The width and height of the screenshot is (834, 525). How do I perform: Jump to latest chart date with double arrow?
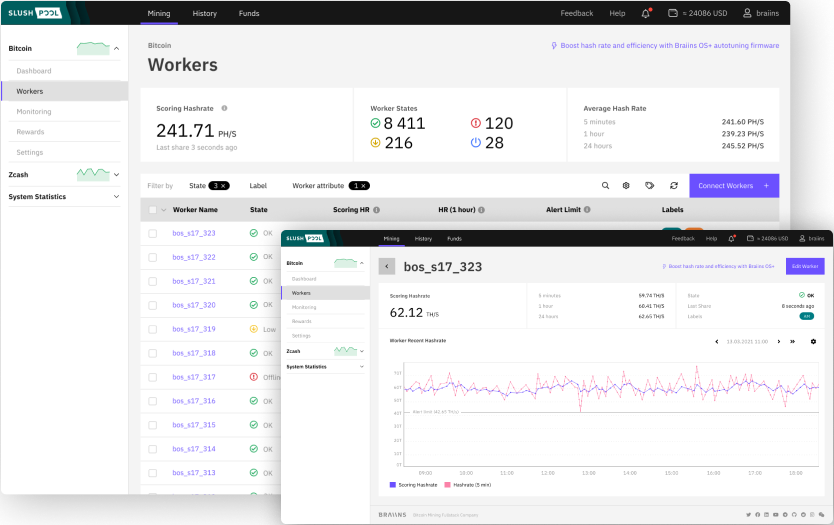click(792, 341)
